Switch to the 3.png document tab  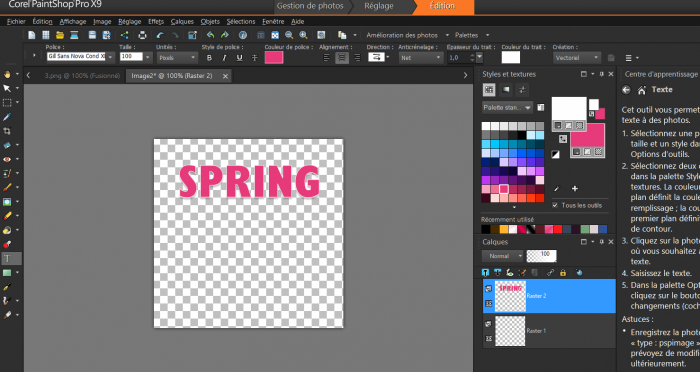click(82, 76)
